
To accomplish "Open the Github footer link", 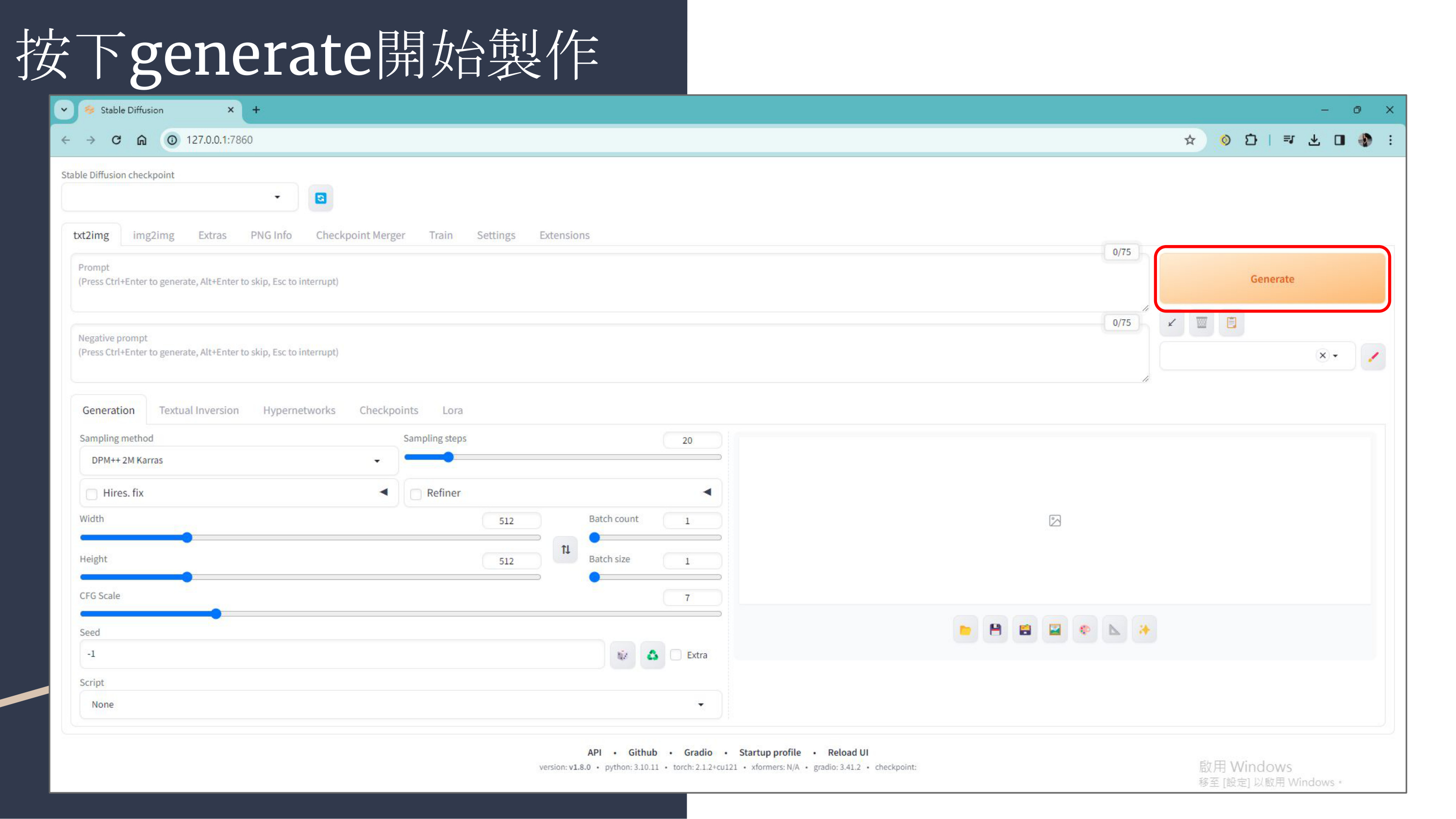I will [642, 753].
